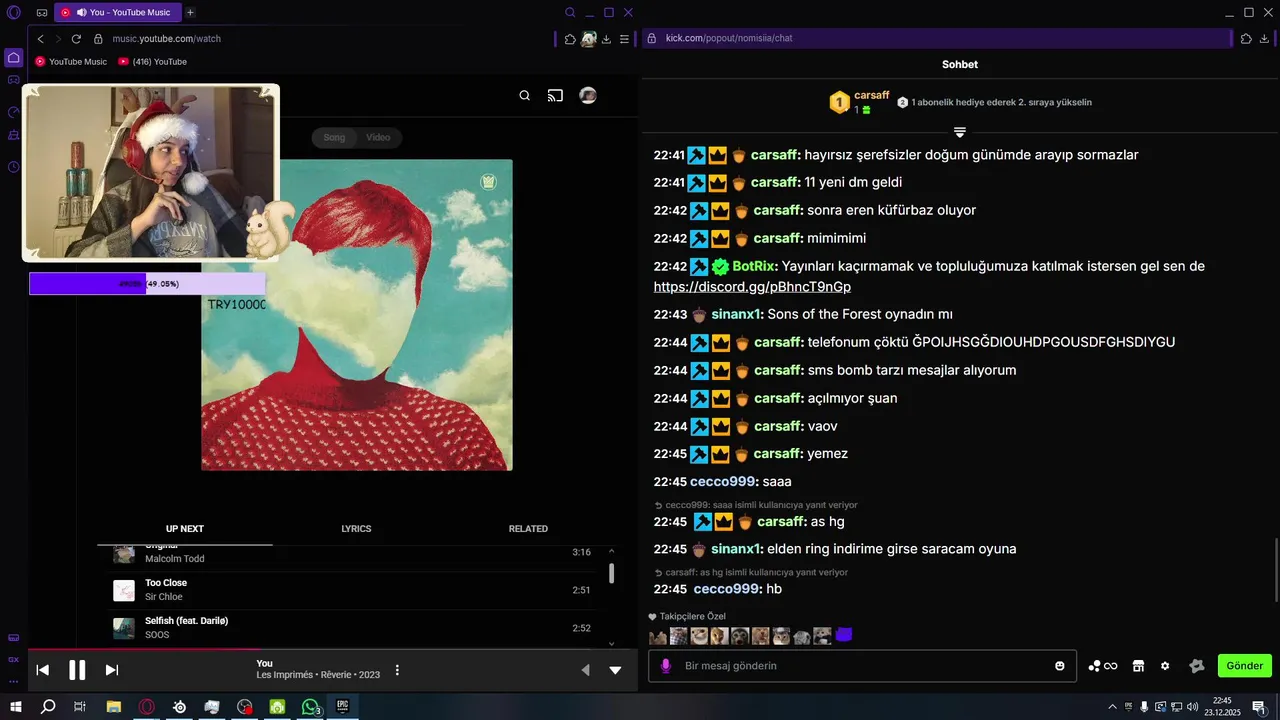
Task: Open the Cast to device icon
Action: click(555, 96)
